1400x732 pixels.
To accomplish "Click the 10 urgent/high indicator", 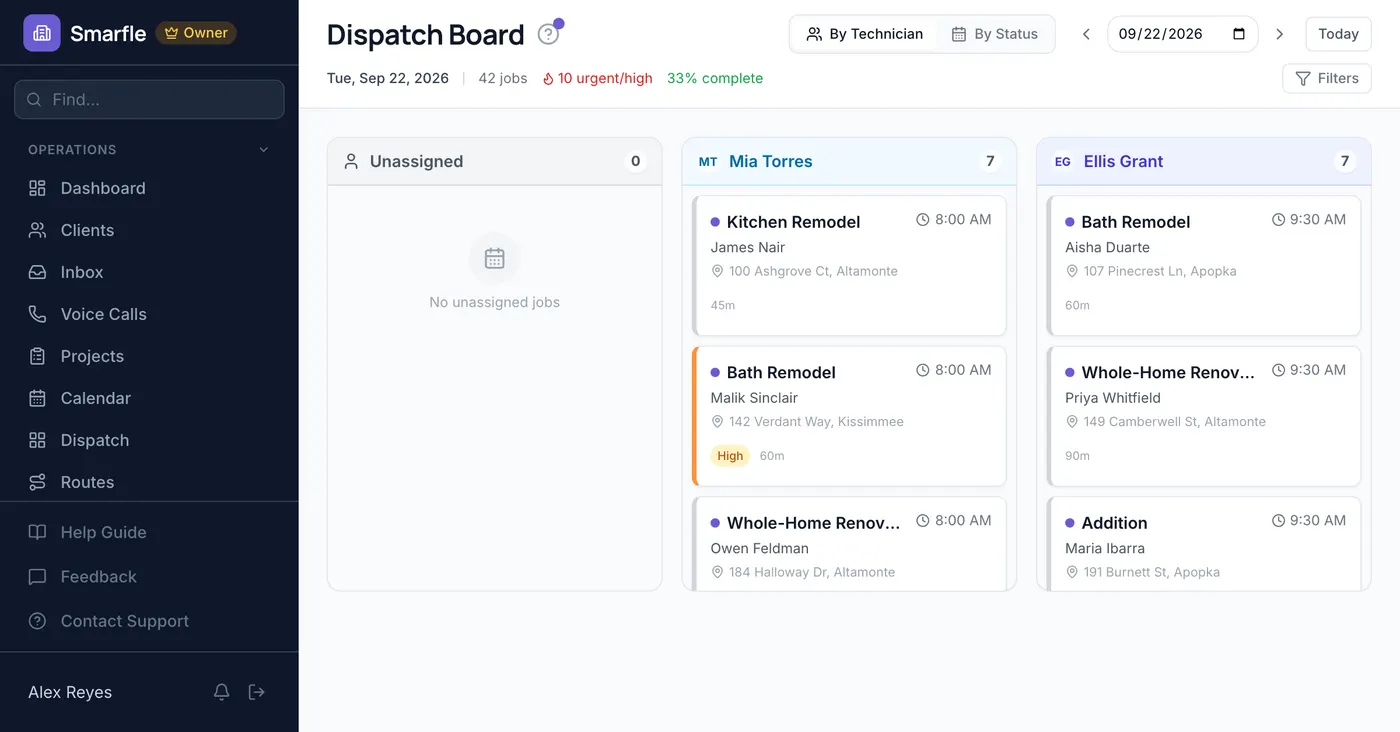I will (597, 78).
